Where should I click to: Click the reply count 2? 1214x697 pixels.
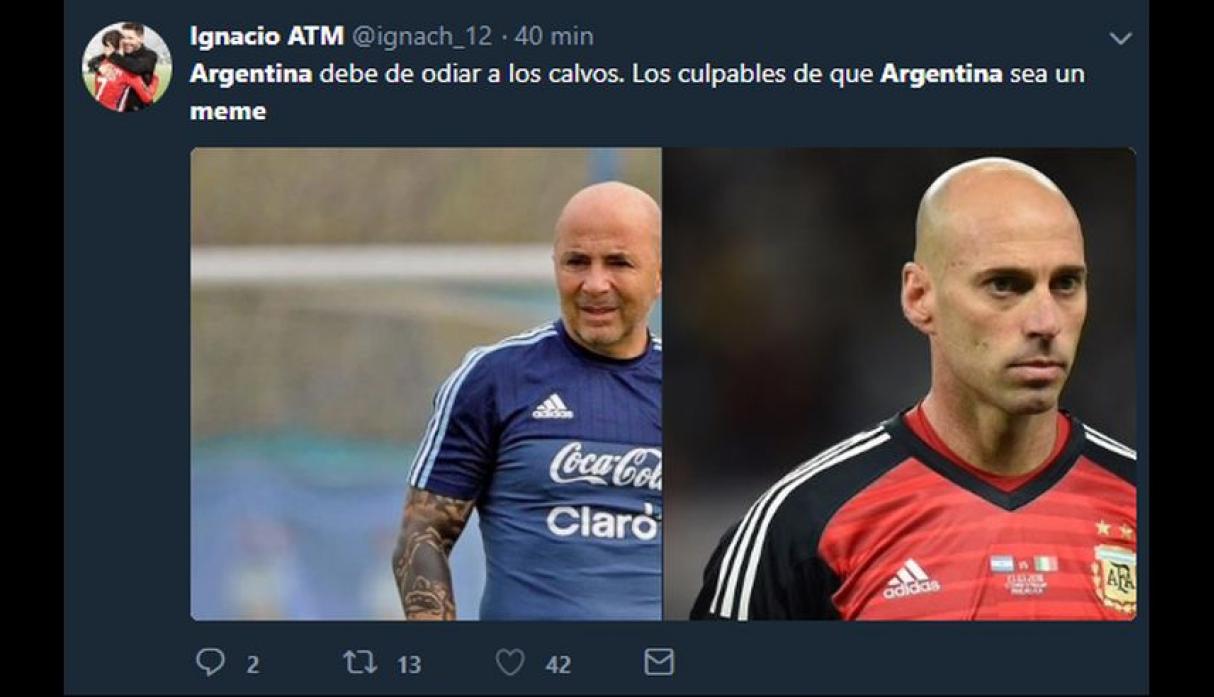[253, 665]
